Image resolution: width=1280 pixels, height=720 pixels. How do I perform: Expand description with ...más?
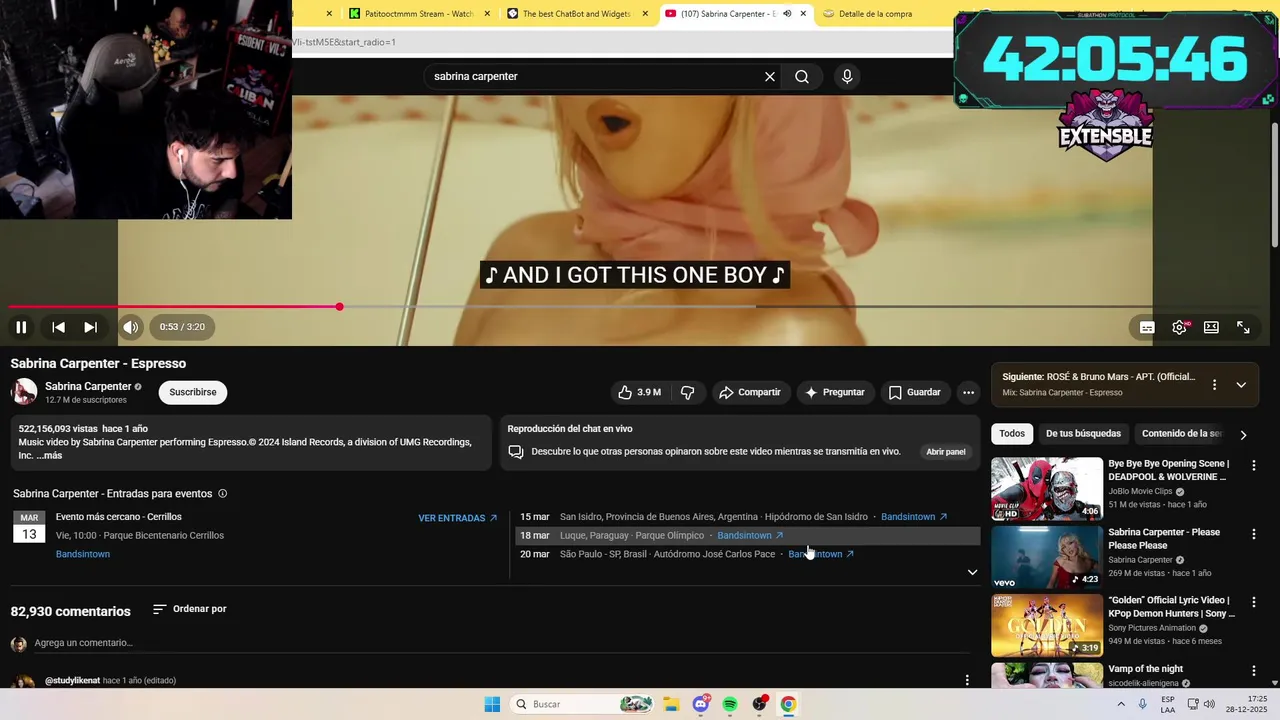(x=49, y=455)
